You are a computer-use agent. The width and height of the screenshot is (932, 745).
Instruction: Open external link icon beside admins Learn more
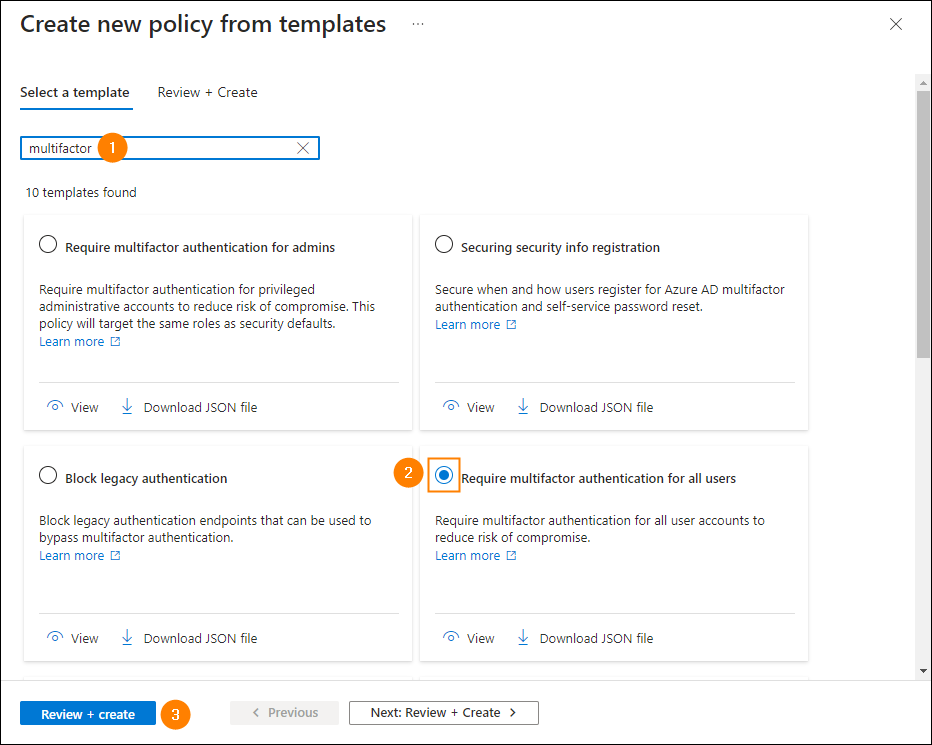(x=115, y=341)
